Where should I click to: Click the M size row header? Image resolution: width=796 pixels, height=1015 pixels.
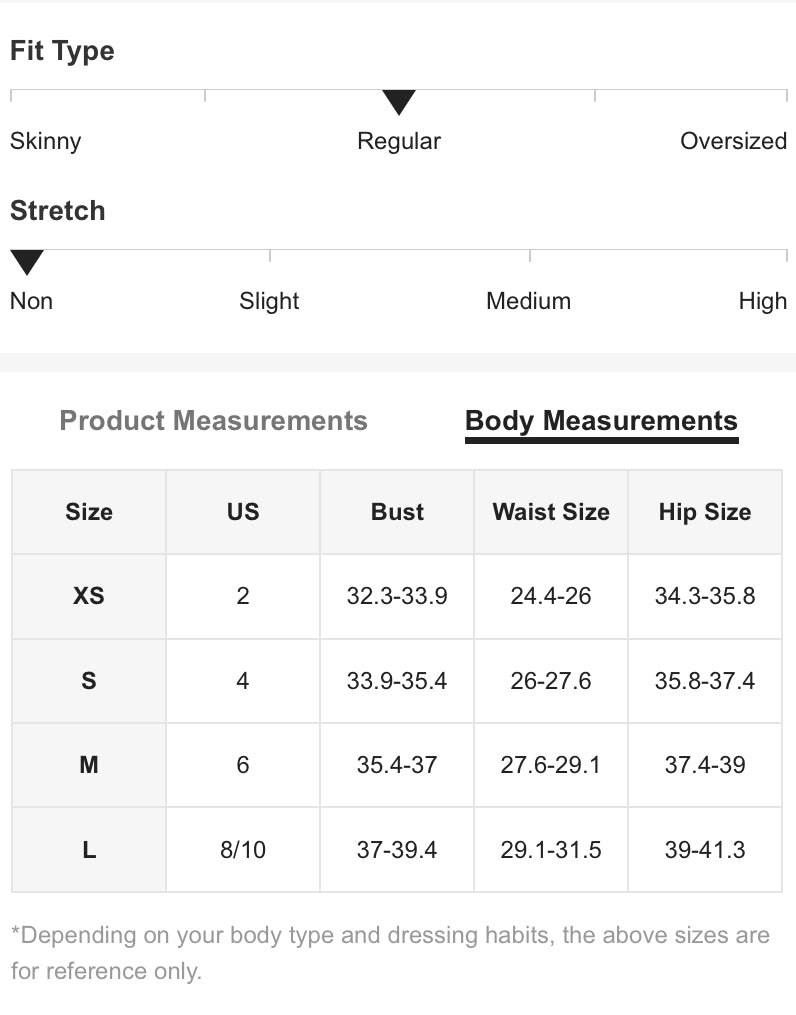(x=89, y=765)
